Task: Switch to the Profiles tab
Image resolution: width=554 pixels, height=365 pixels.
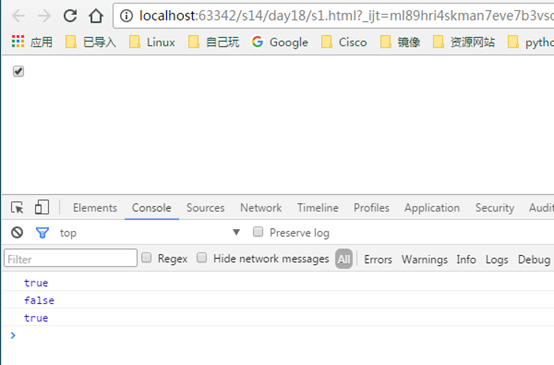Action: pos(371,208)
